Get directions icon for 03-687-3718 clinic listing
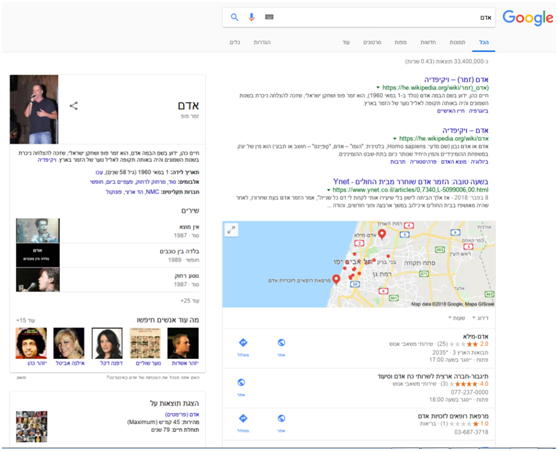Screen dimensions: 558x451 pyautogui.click(x=243, y=418)
